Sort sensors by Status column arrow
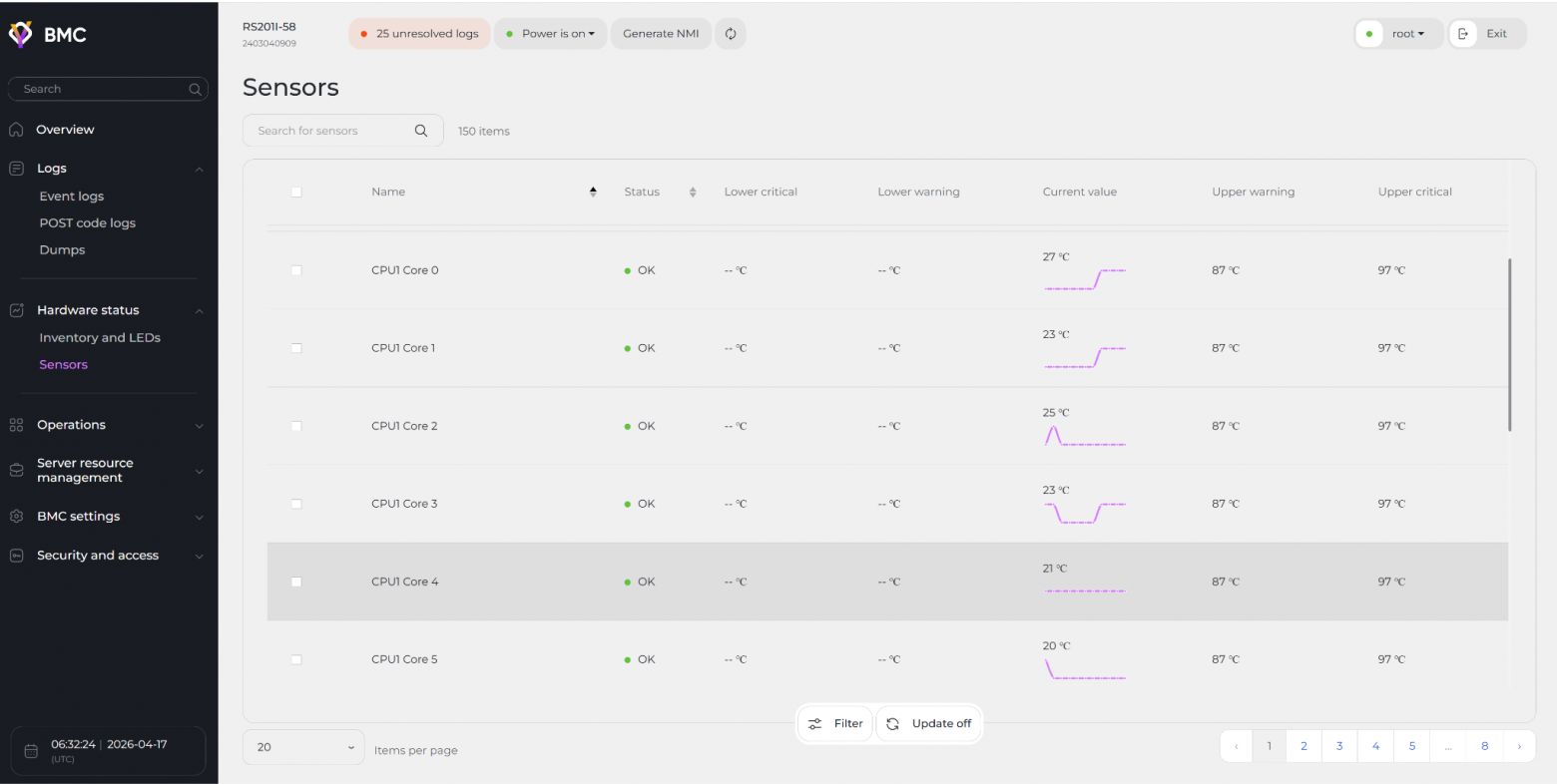This screenshot has height=784, width=1557. tap(693, 192)
